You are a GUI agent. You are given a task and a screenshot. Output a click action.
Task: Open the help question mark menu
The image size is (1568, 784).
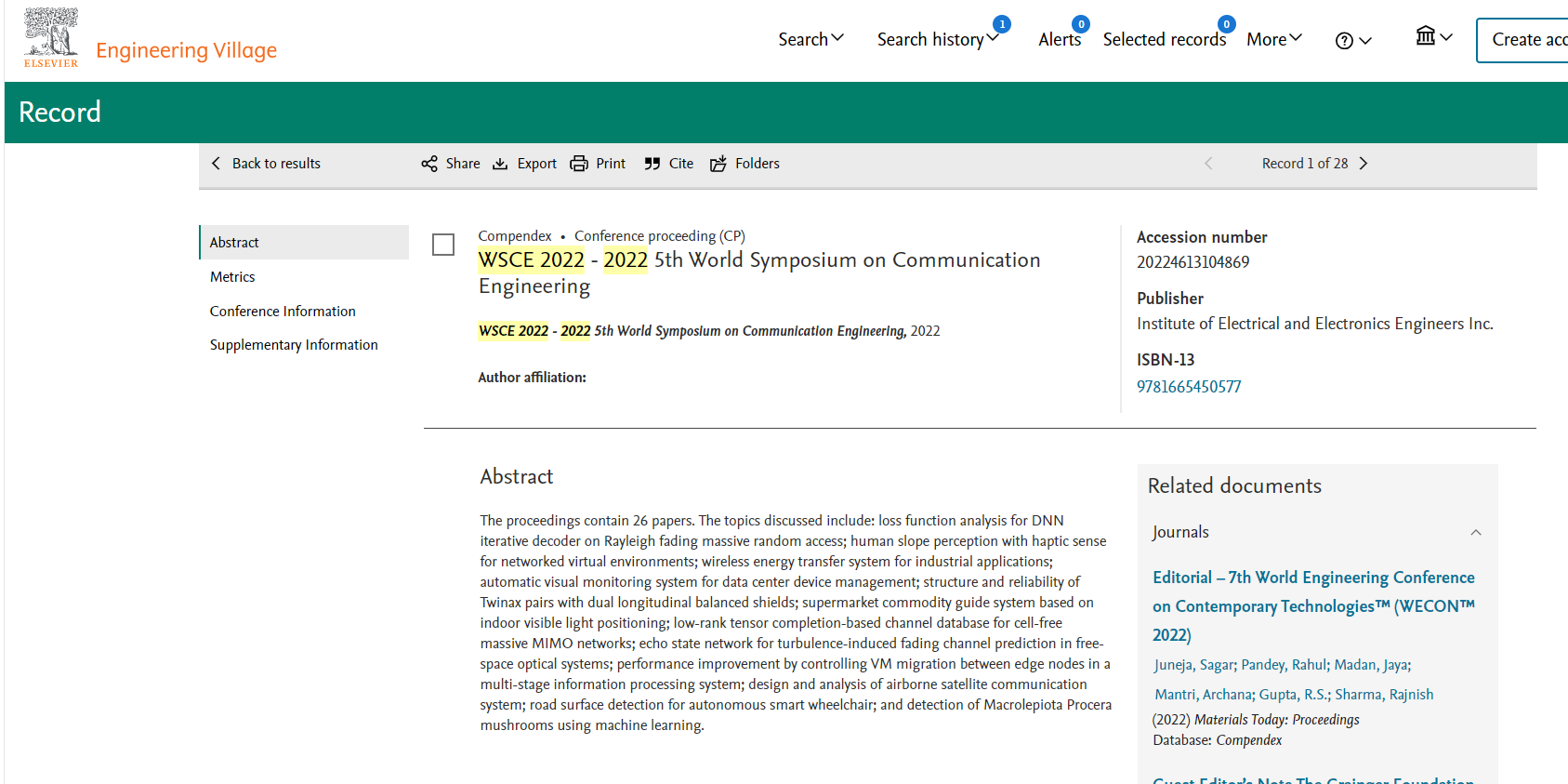click(1352, 41)
